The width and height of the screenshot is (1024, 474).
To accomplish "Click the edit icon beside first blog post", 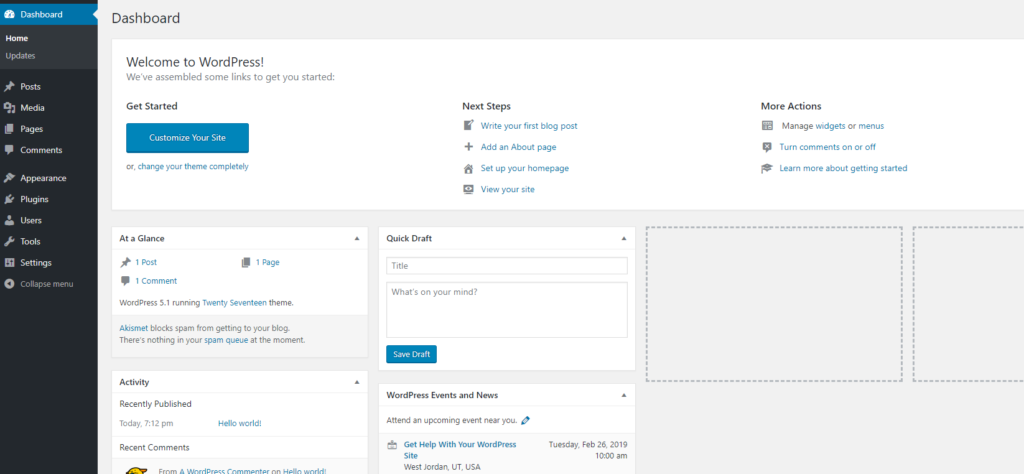I will pos(468,125).
